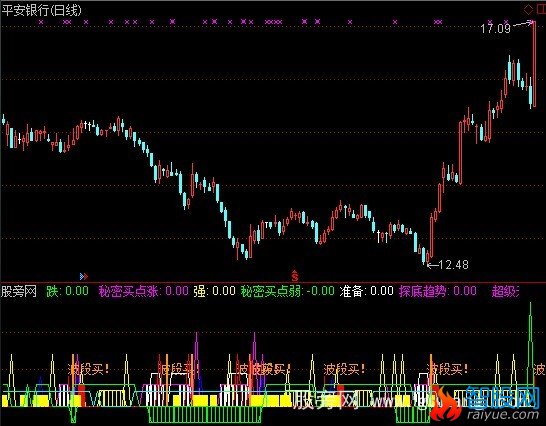Click the 股旁网 indicator name label
This screenshot has width=546, height=426.
pyautogui.click(x=19, y=291)
